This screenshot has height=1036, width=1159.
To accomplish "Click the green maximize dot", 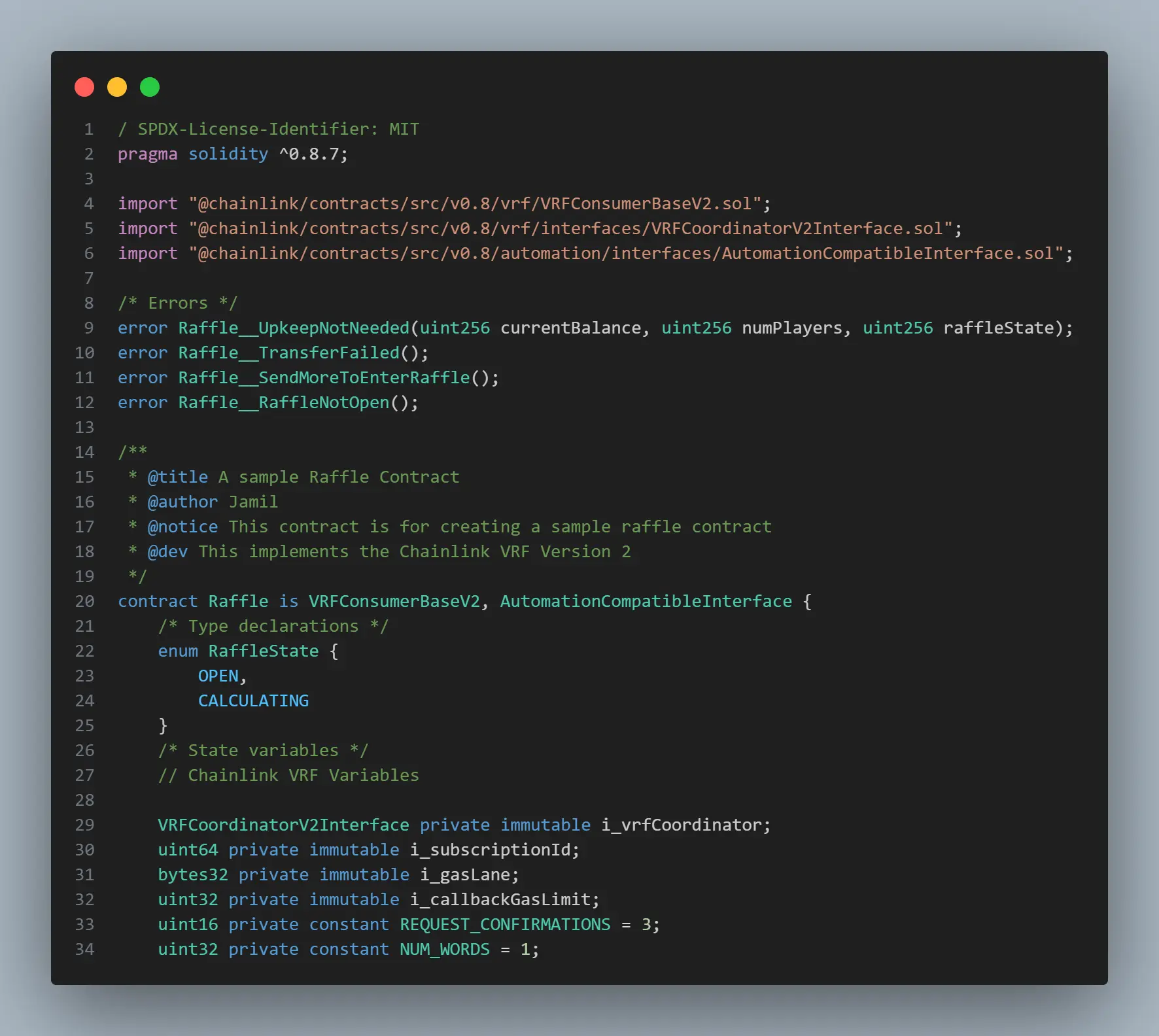I will 150,87.
